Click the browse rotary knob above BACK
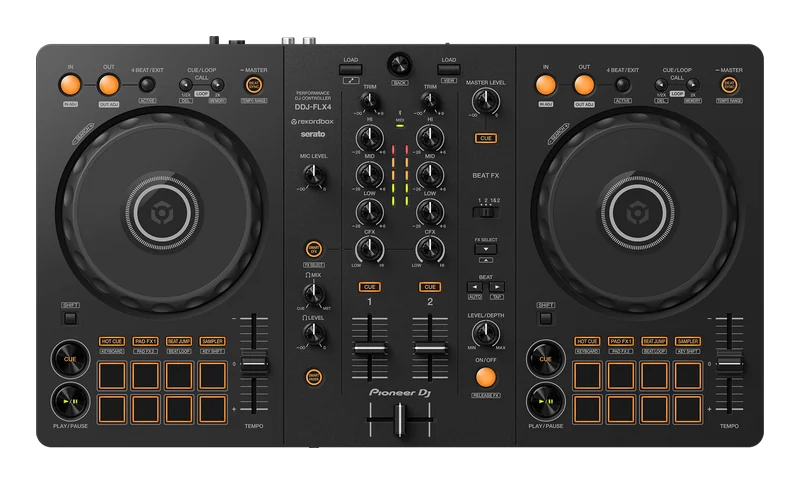Screen dimensions: 800x484 point(400,65)
